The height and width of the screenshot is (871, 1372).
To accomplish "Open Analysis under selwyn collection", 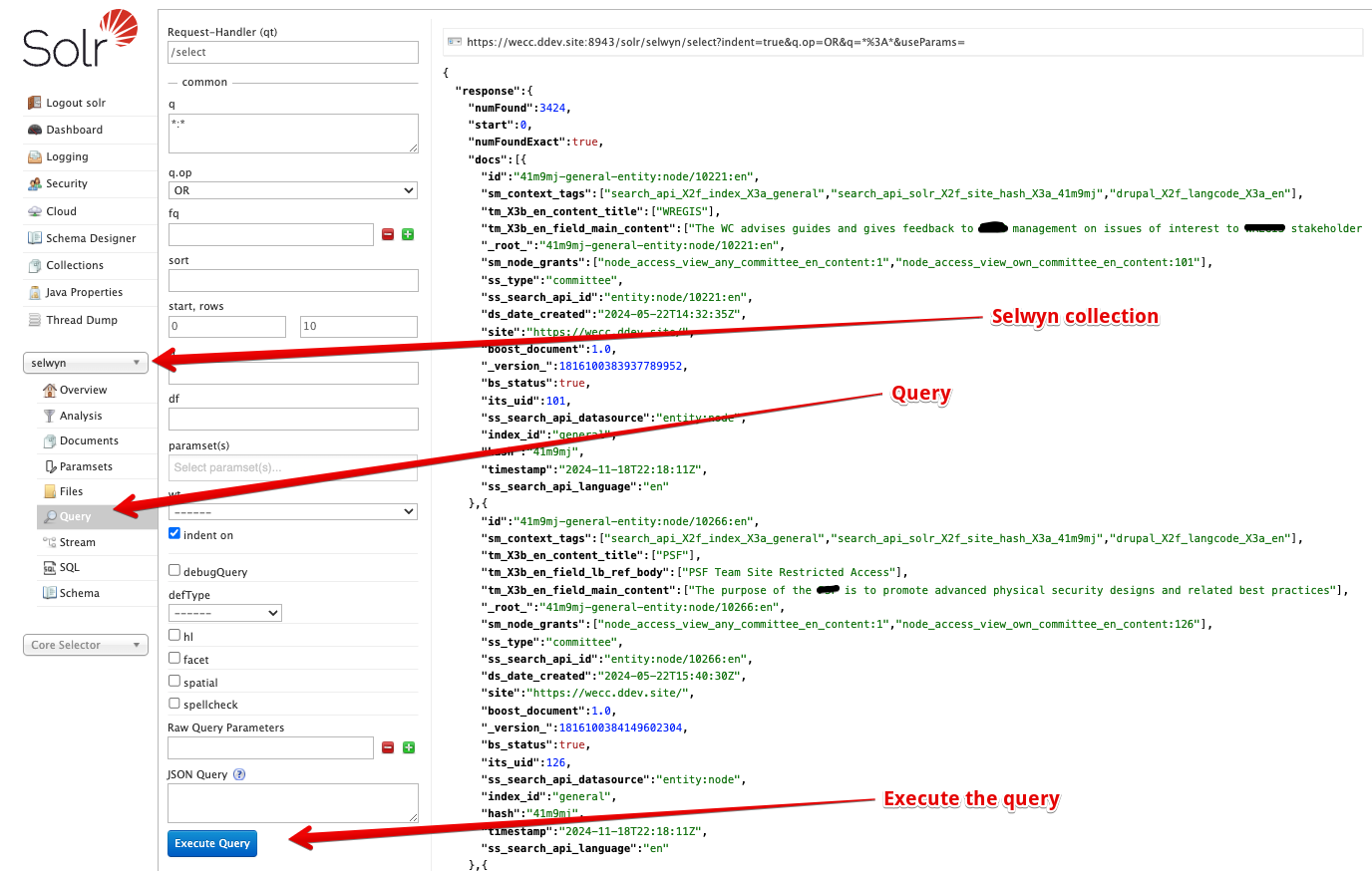I will coord(81,416).
